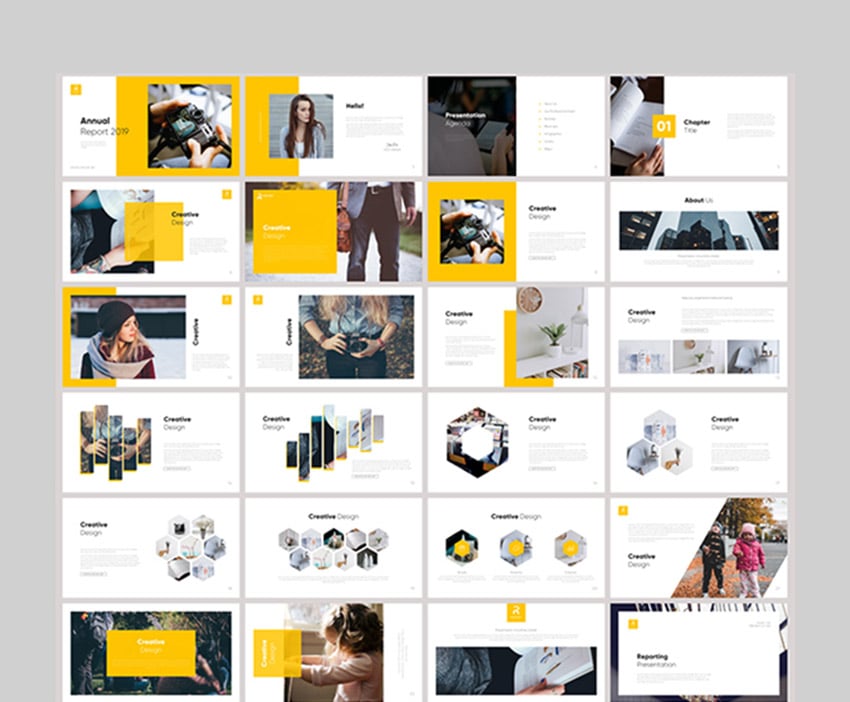
Task: Click the yellow logo on Annual Report slide
Action: pos(76,90)
